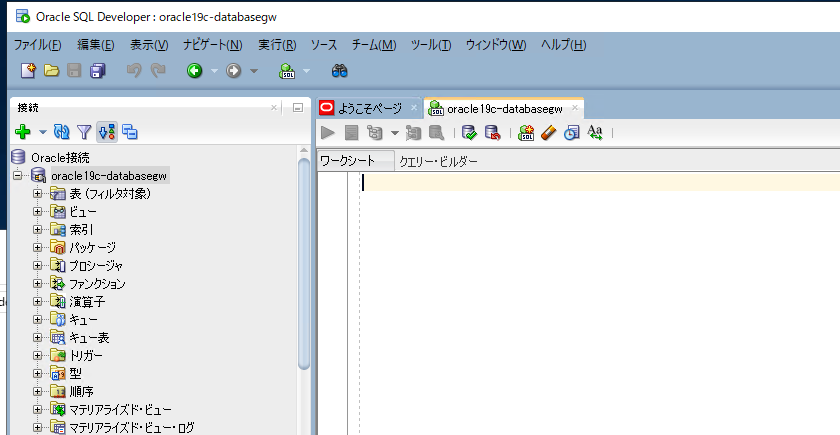This screenshot has height=435, width=840.
Task: Click the Open folder icon
Action: pos(51,70)
